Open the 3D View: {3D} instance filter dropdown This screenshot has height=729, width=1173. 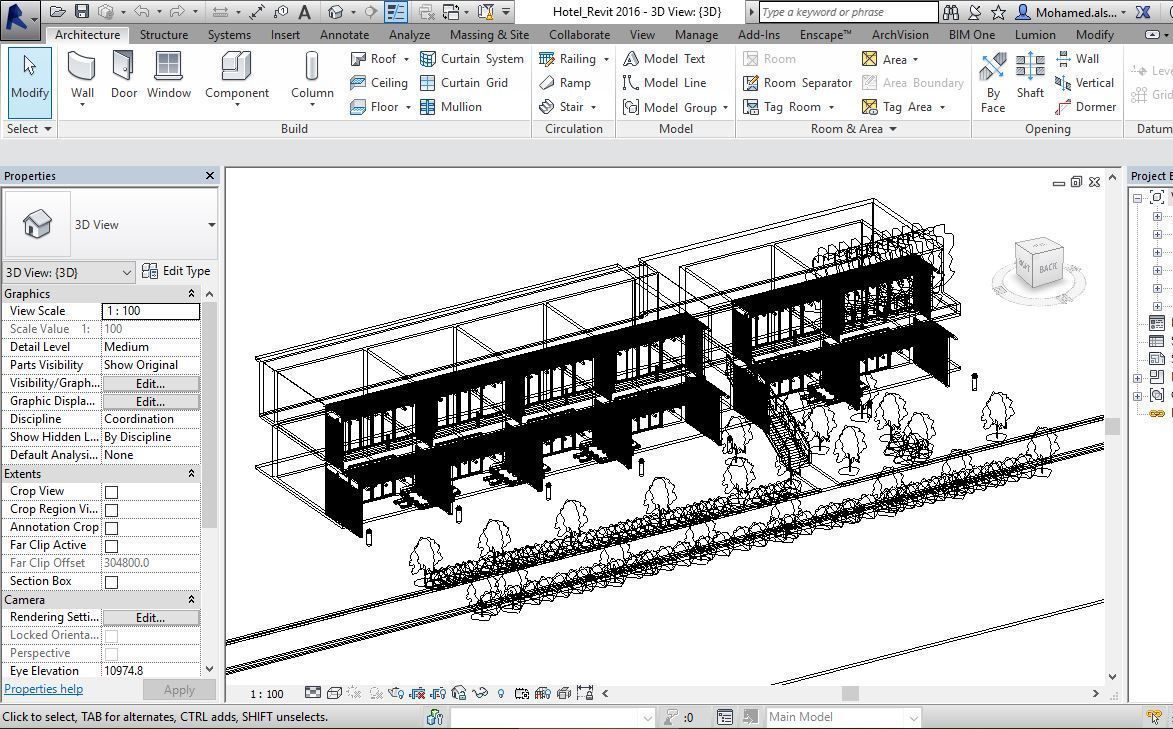[126, 272]
